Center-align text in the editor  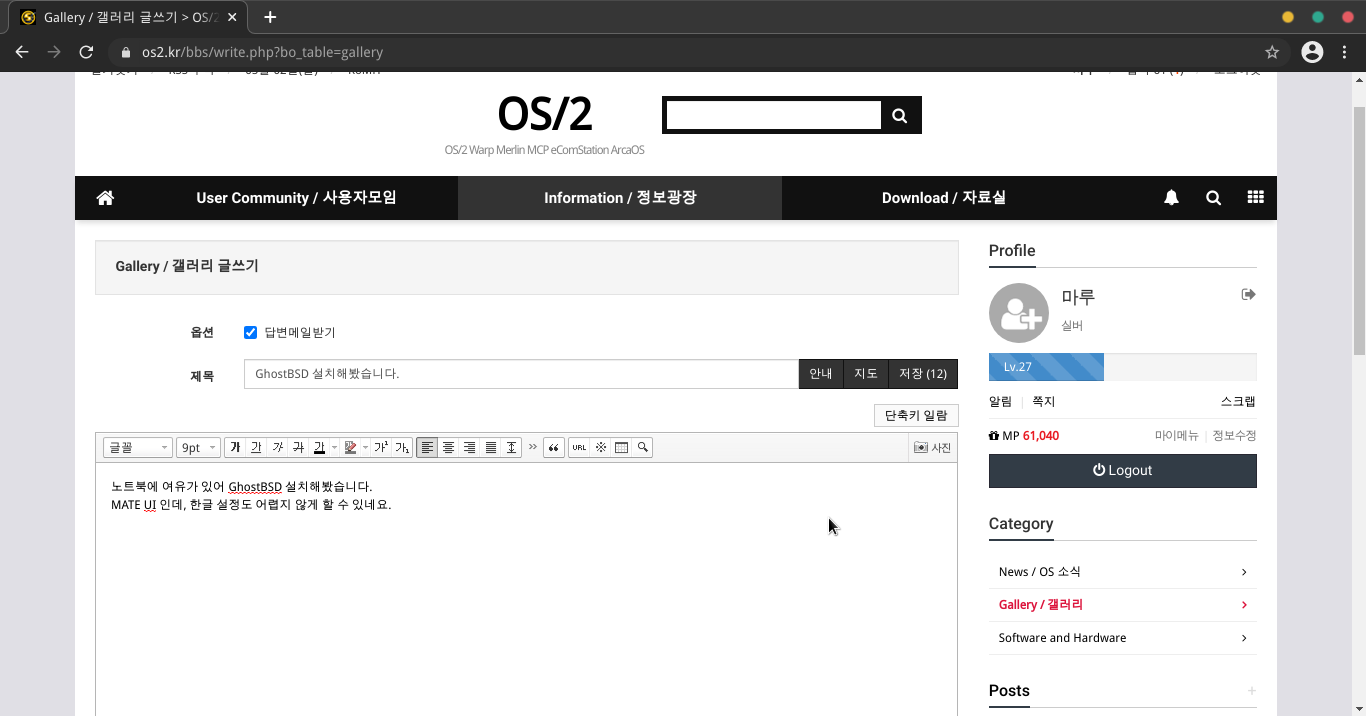[x=448, y=447]
